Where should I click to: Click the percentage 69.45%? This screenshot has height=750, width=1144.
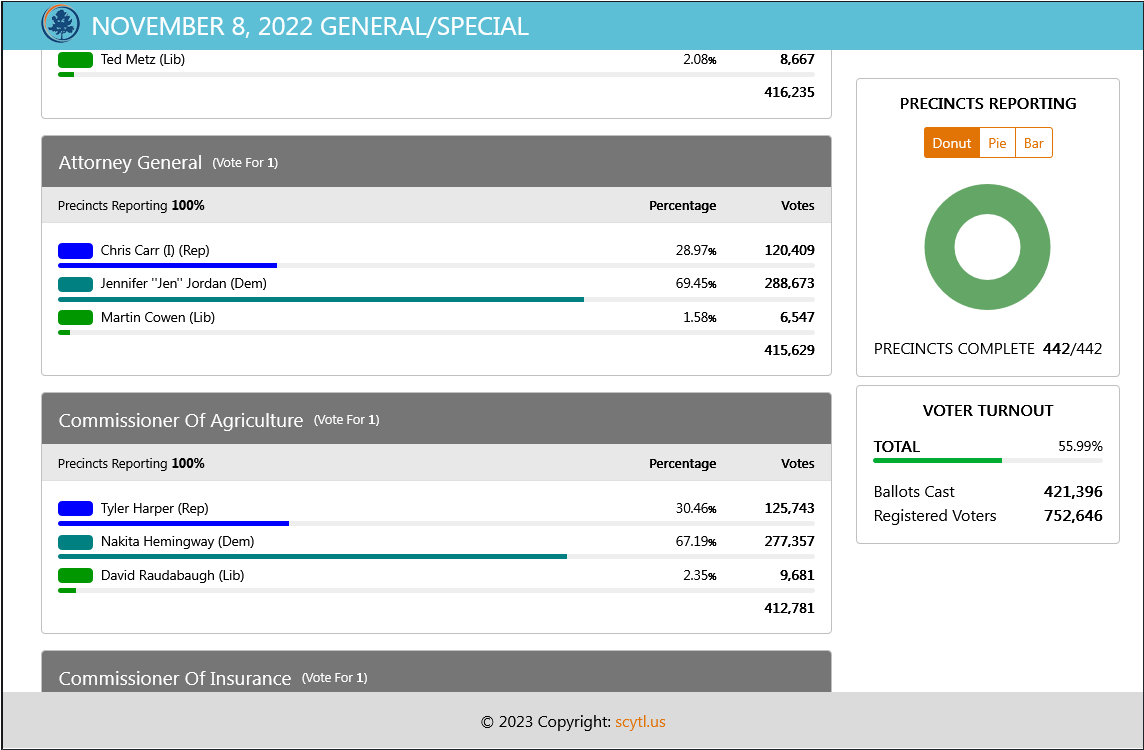[x=696, y=283]
